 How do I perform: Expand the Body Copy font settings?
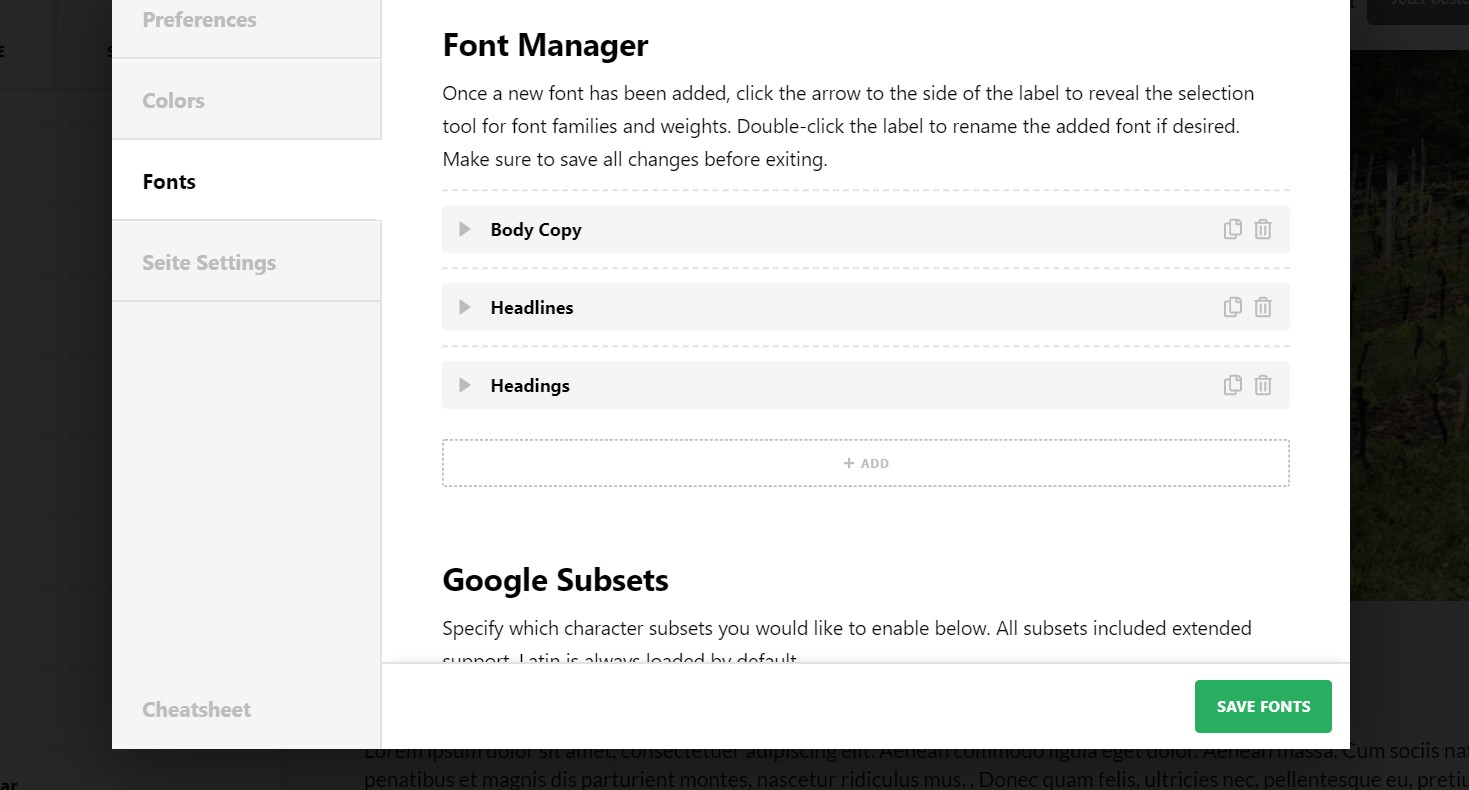click(x=465, y=229)
